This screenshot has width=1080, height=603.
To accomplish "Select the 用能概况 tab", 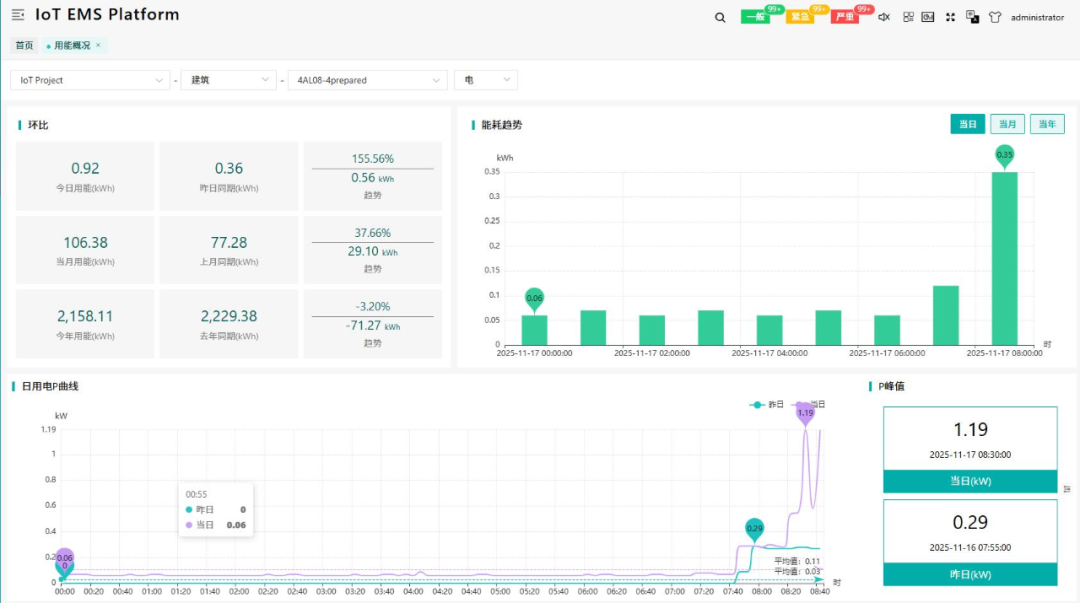I will (72, 45).
